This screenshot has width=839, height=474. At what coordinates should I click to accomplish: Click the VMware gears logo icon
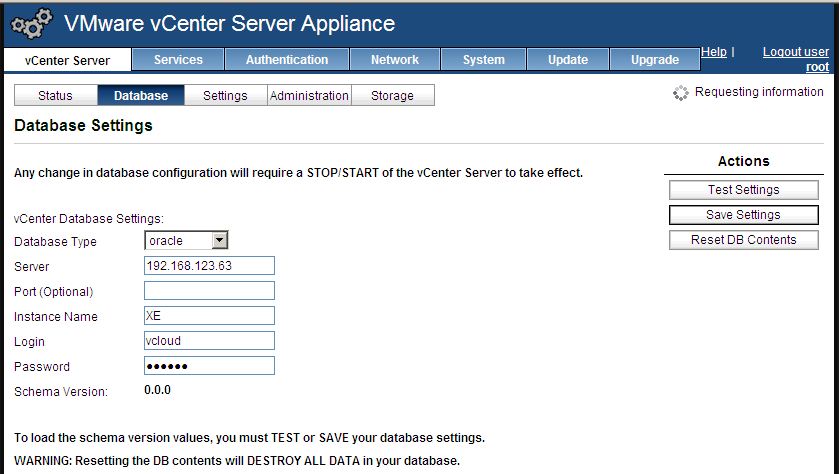coord(31,24)
